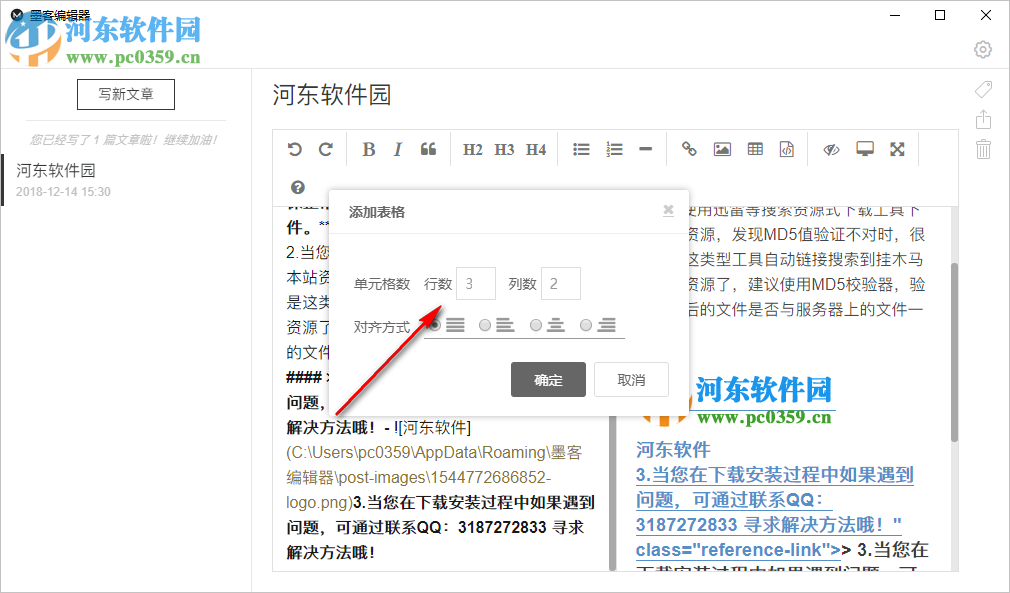The image size is (1010, 593).
Task: Enter fullscreen editing mode
Action: [897, 149]
